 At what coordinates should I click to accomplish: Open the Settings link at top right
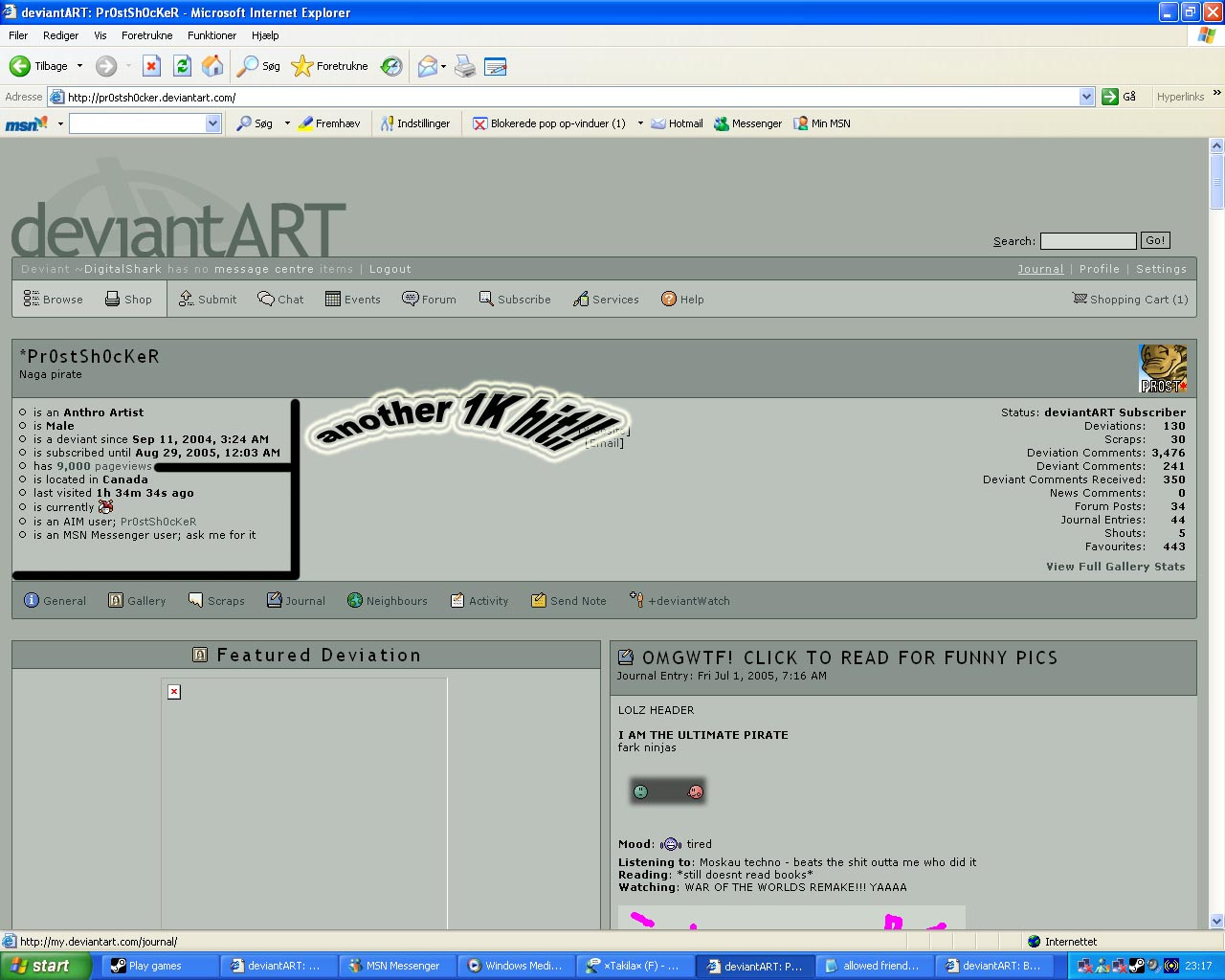[1161, 269]
